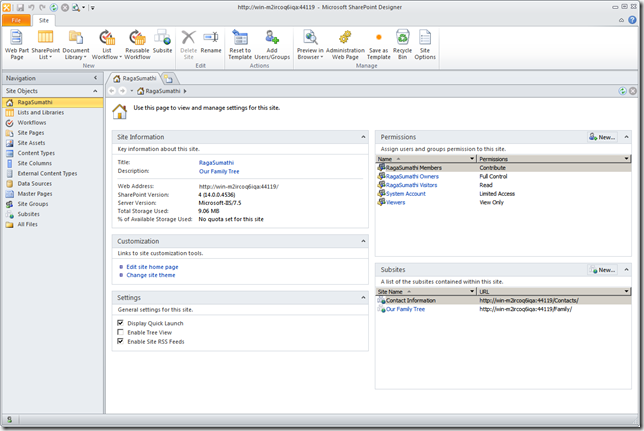Toggle Display Quick Launch checkbox

click(x=121, y=323)
